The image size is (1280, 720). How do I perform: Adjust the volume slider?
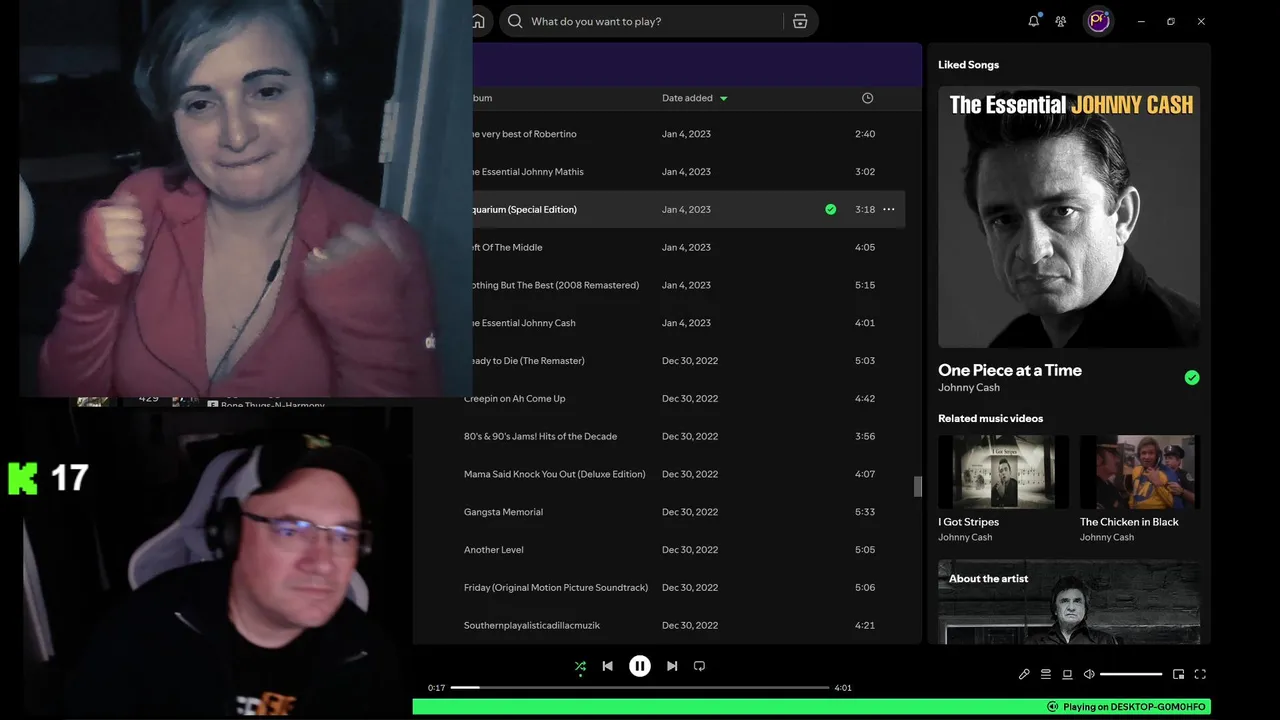pos(1131,674)
